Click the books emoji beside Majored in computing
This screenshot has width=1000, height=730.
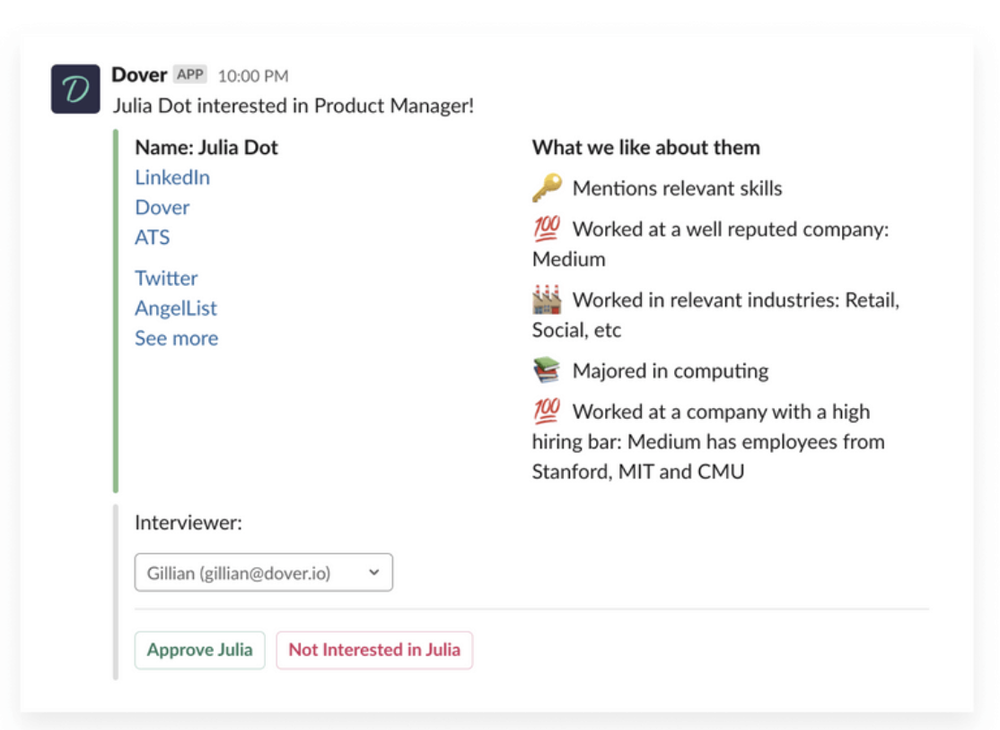pyautogui.click(x=547, y=371)
